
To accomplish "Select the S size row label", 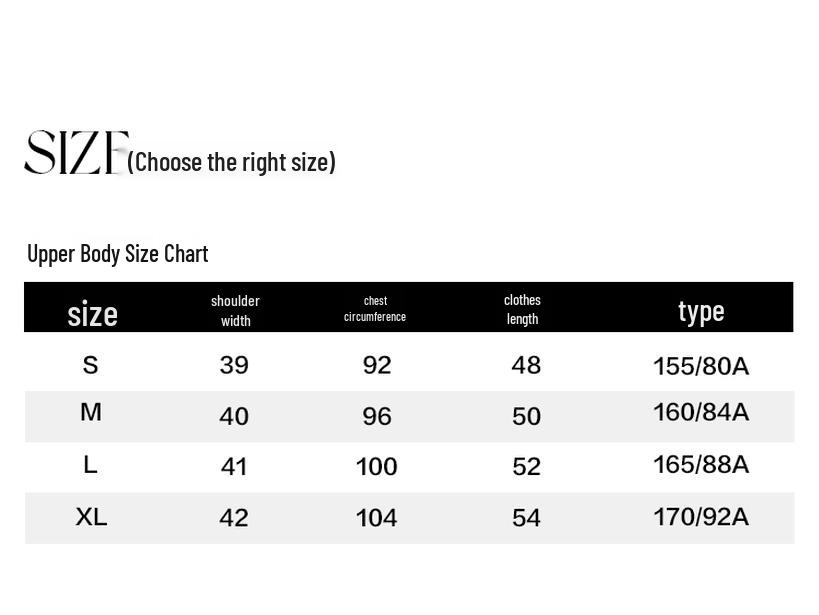I will [90, 365].
